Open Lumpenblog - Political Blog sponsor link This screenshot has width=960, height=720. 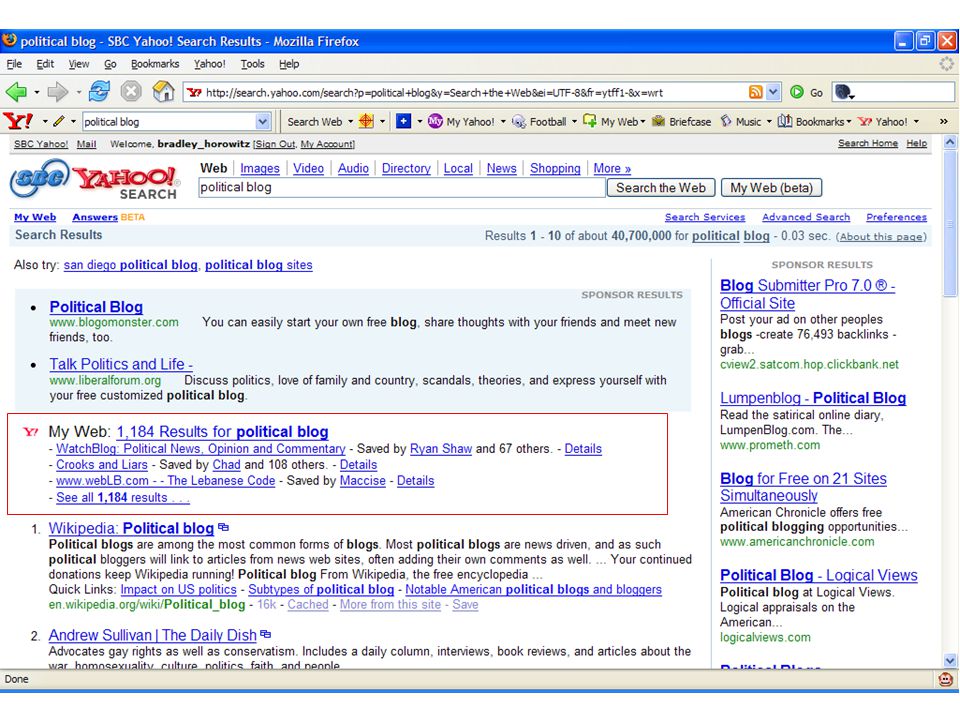(x=812, y=398)
